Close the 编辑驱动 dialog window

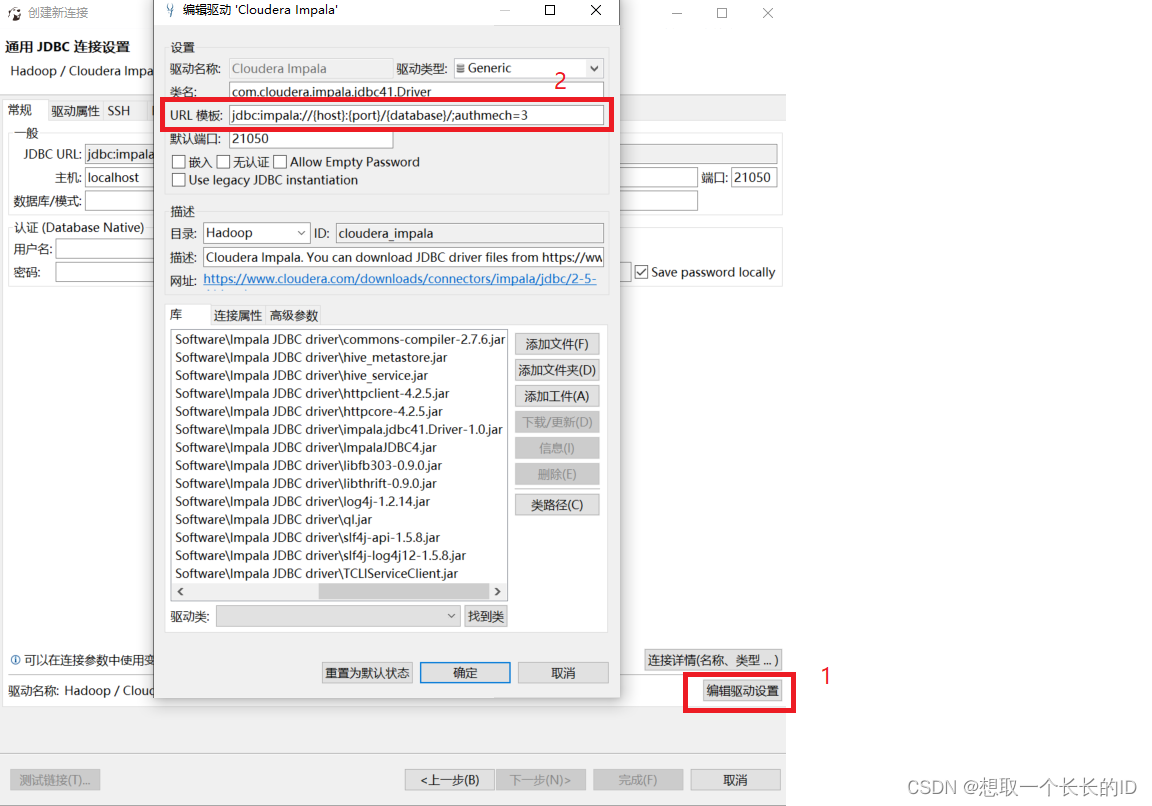596,10
